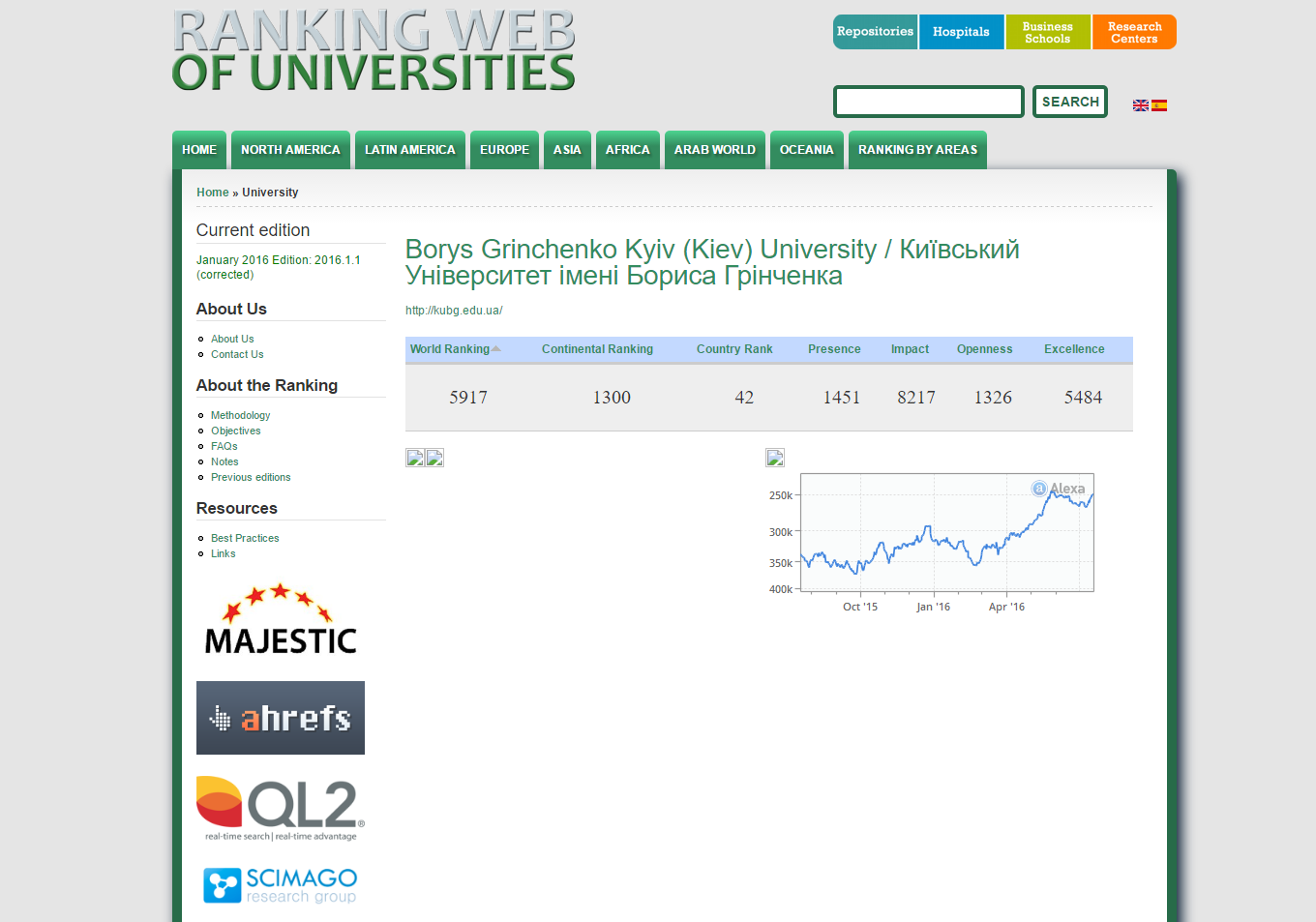
Task: Open the North America menu
Action: pyautogui.click(x=290, y=150)
